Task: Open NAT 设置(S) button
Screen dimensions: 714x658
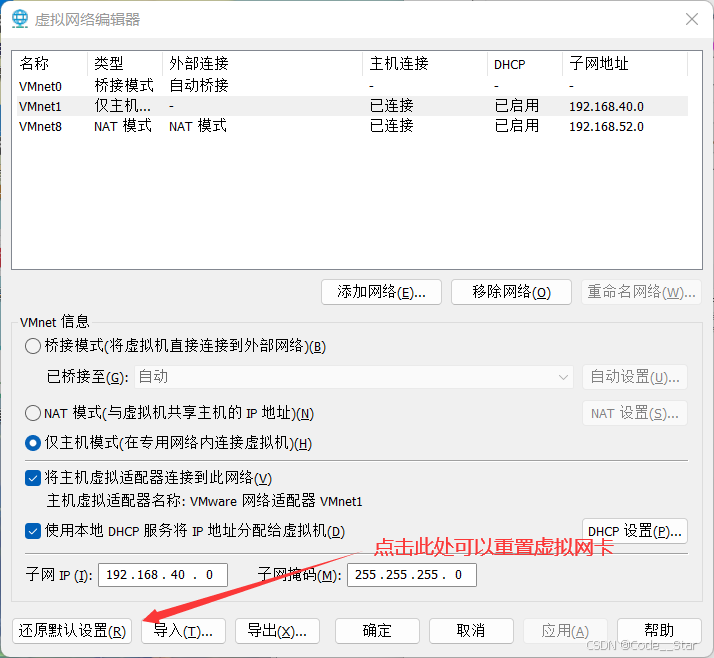Action: click(x=635, y=413)
